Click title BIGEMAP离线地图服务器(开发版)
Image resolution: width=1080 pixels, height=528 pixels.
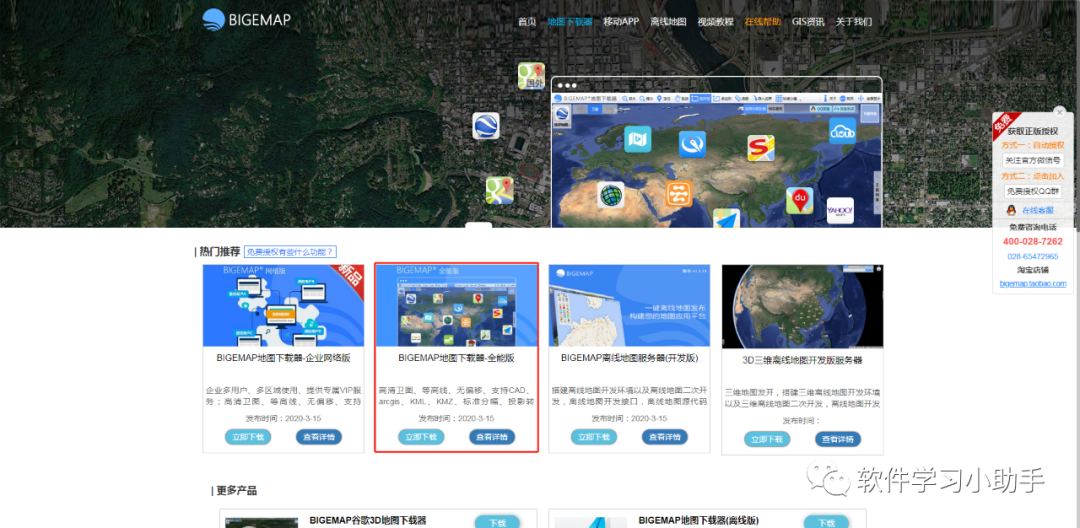click(629, 358)
